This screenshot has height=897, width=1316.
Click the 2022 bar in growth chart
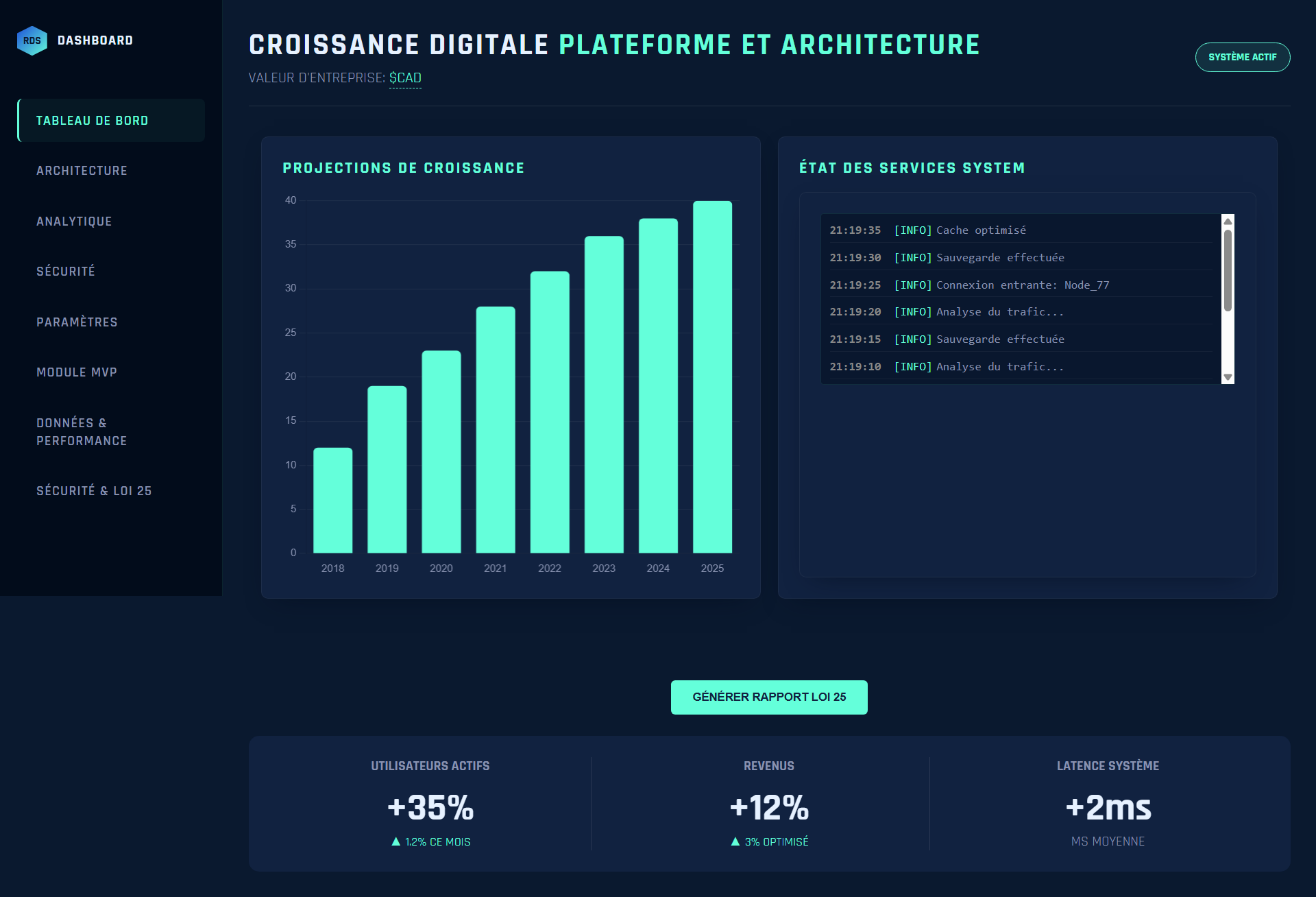point(550,412)
